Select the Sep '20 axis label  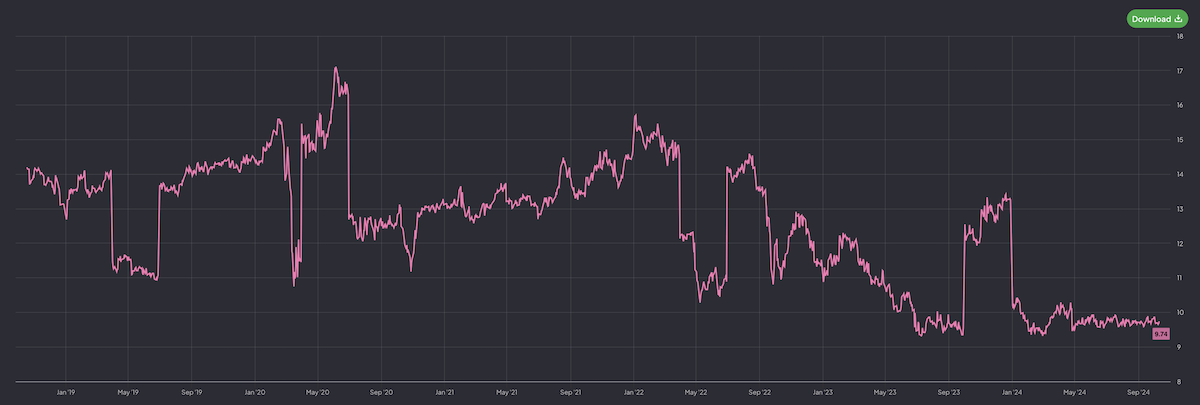381,394
